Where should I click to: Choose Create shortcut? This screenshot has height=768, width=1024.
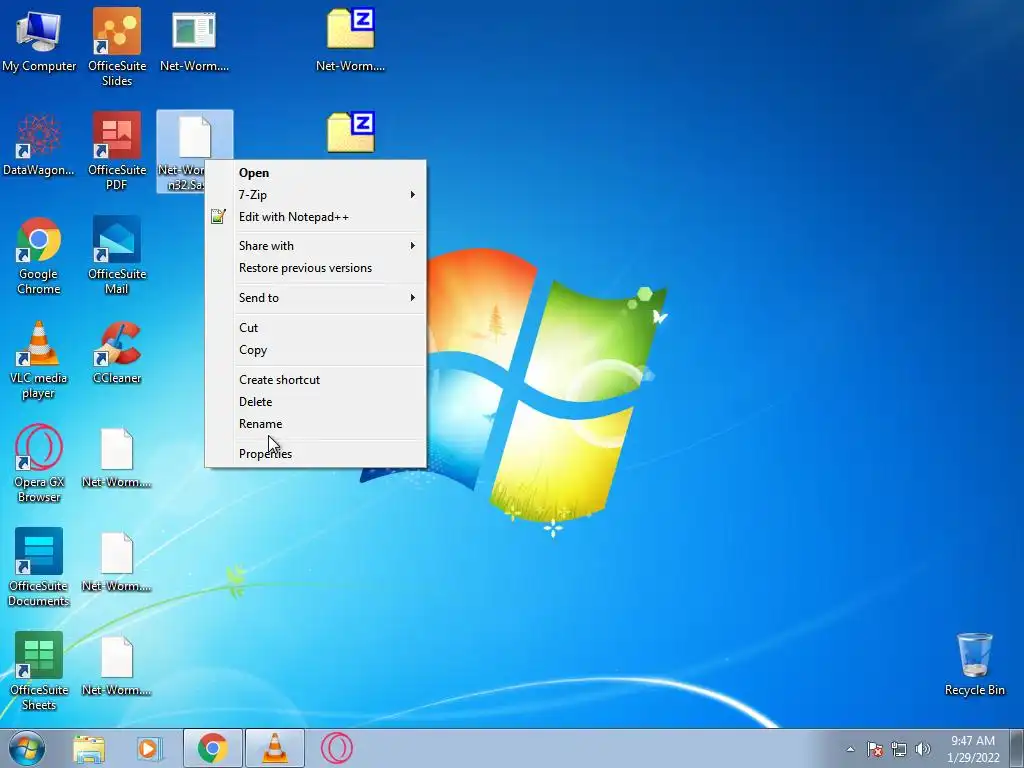tap(315, 379)
